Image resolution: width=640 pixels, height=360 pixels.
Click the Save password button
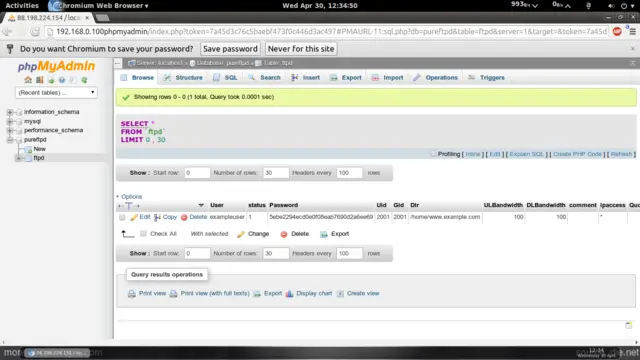click(x=230, y=49)
